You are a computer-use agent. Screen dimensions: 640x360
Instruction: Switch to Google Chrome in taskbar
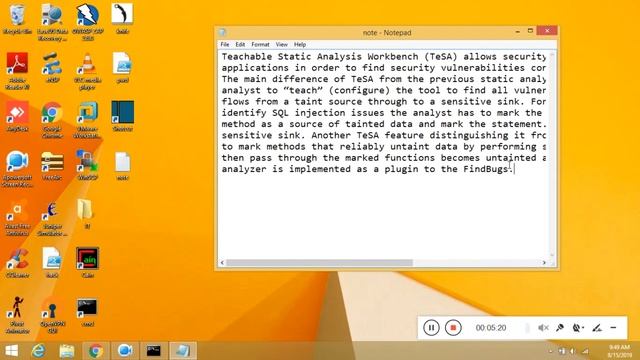click(96, 351)
